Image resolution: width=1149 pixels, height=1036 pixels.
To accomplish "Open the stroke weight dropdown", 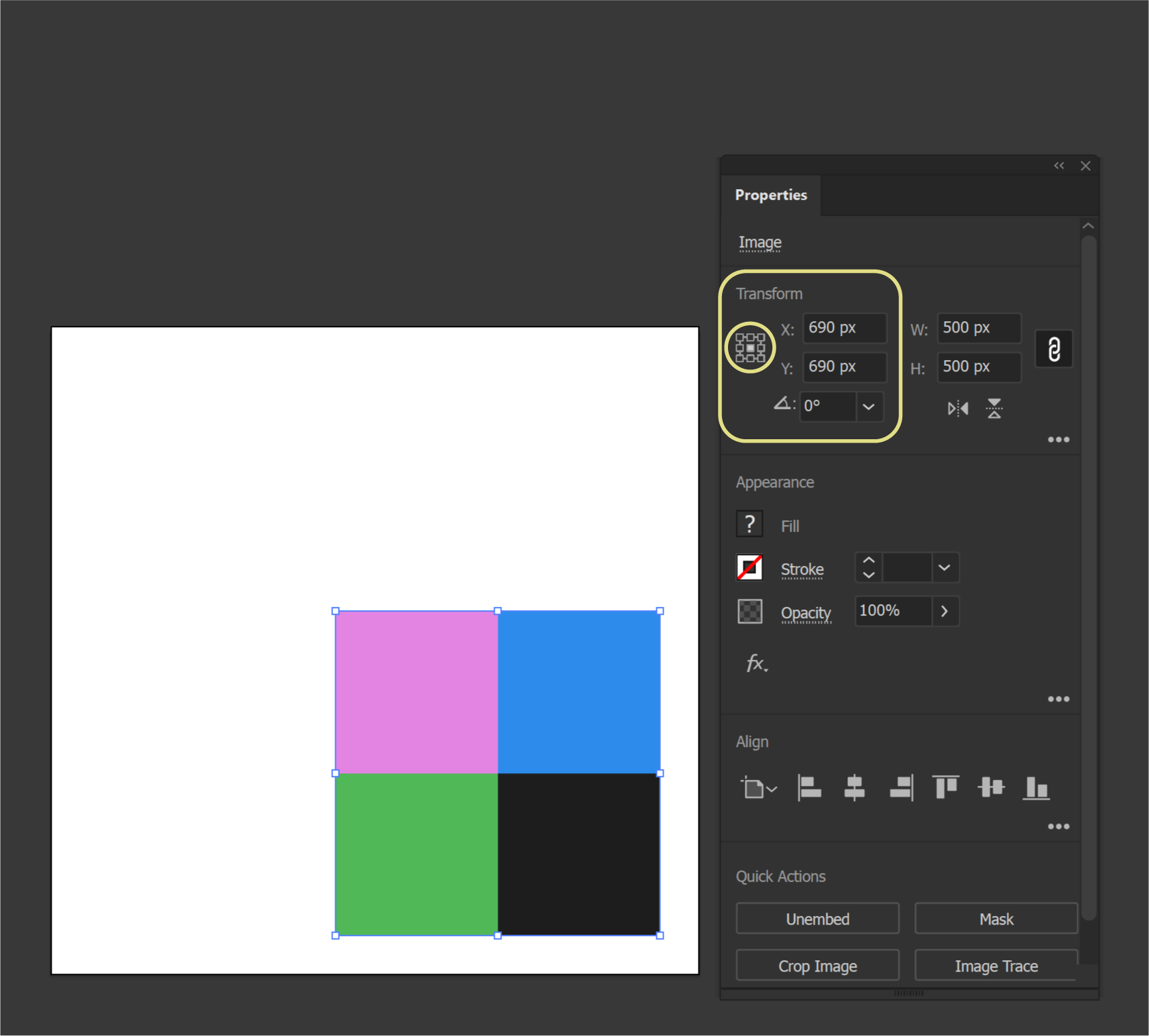I will pyautogui.click(x=945, y=568).
